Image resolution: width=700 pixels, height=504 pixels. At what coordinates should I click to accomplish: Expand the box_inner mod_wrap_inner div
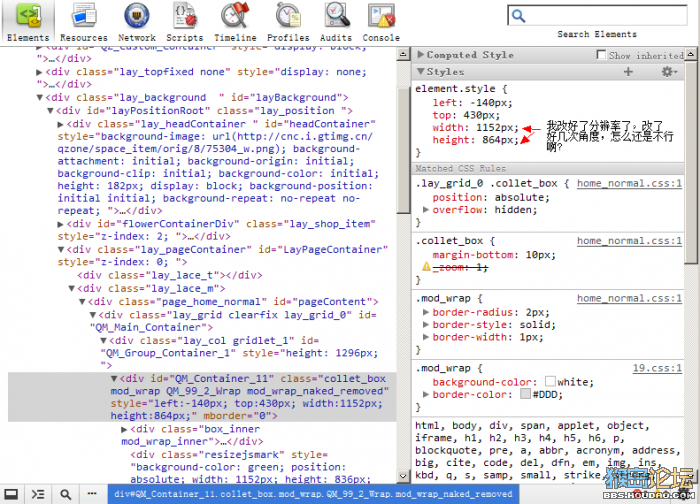pyautogui.click(x=125, y=429)
